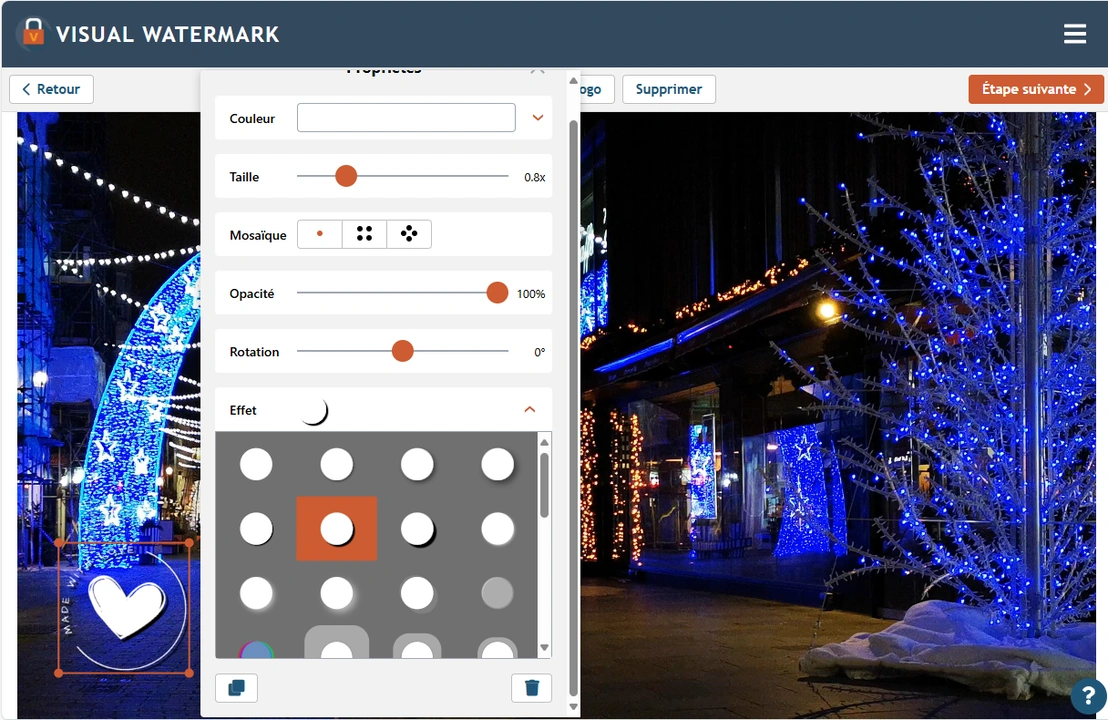The width and height of the screenshot is (1108, 720).
Task: Select the five-dot diagonal Mosaïque option
Action: coord(409,234)
